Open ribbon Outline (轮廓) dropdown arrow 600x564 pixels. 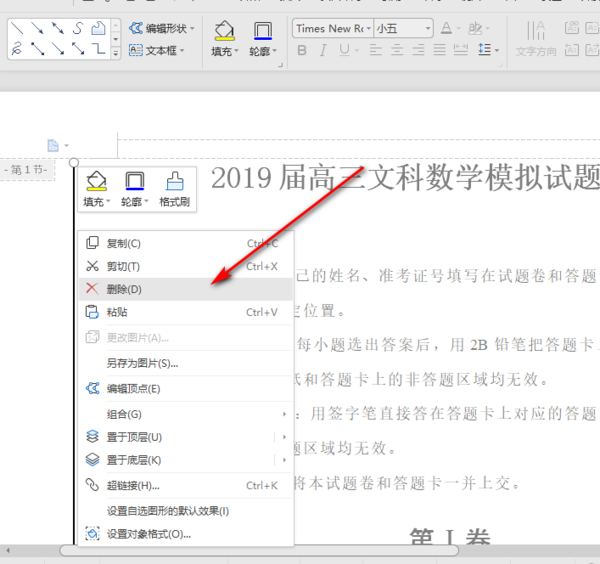(x=275, y=51)
